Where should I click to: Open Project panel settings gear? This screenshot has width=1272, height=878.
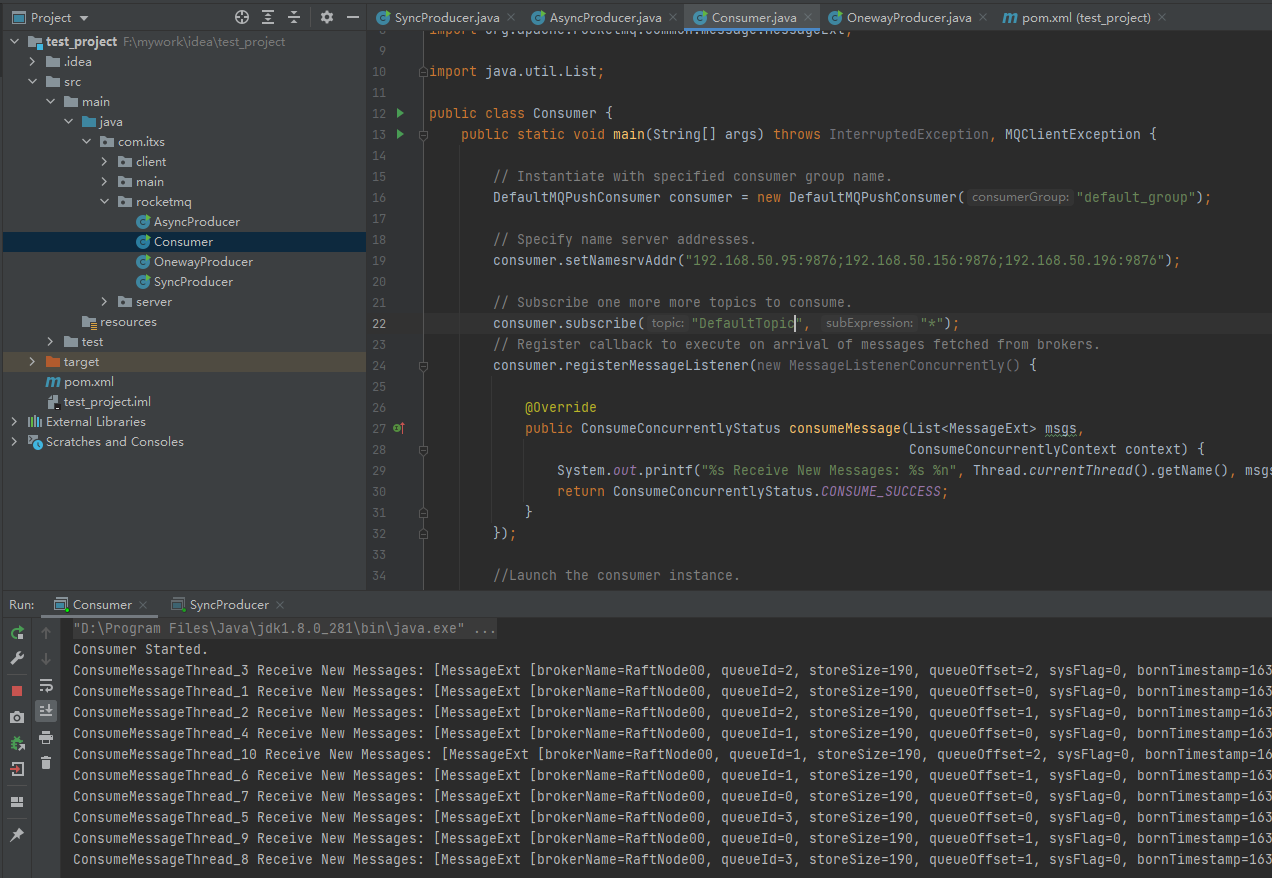click(327, 17)
